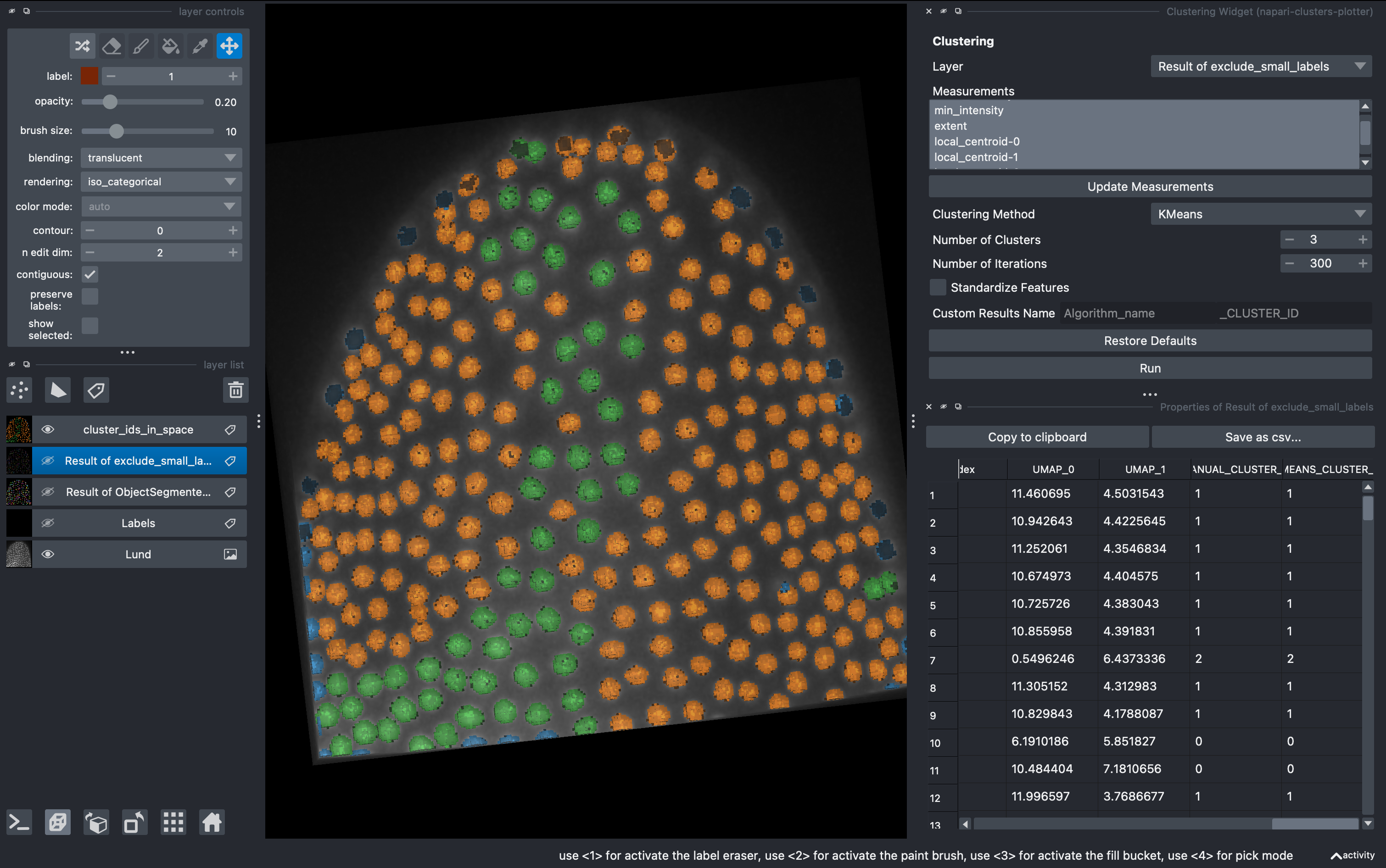Hide the Lund layer

point(48,554)
